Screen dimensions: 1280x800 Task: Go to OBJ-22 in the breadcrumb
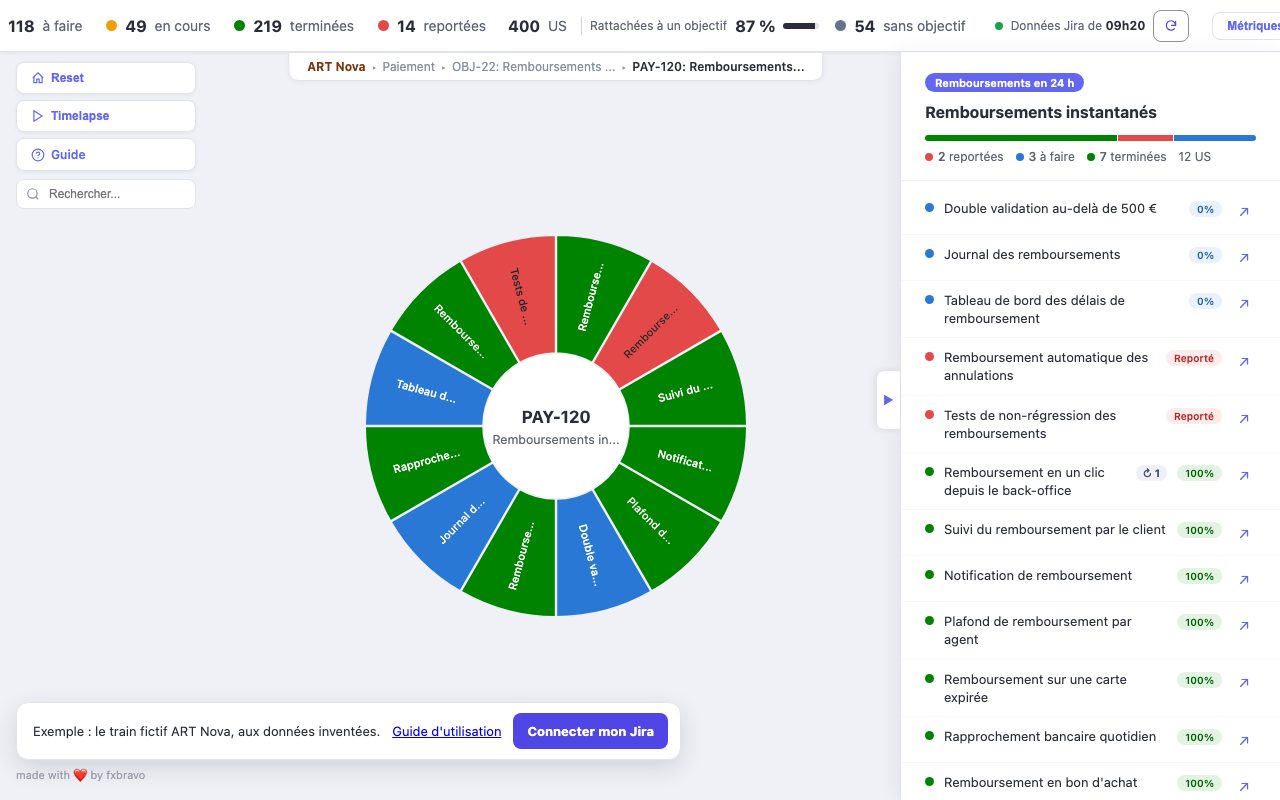click(x=534, y=67)
